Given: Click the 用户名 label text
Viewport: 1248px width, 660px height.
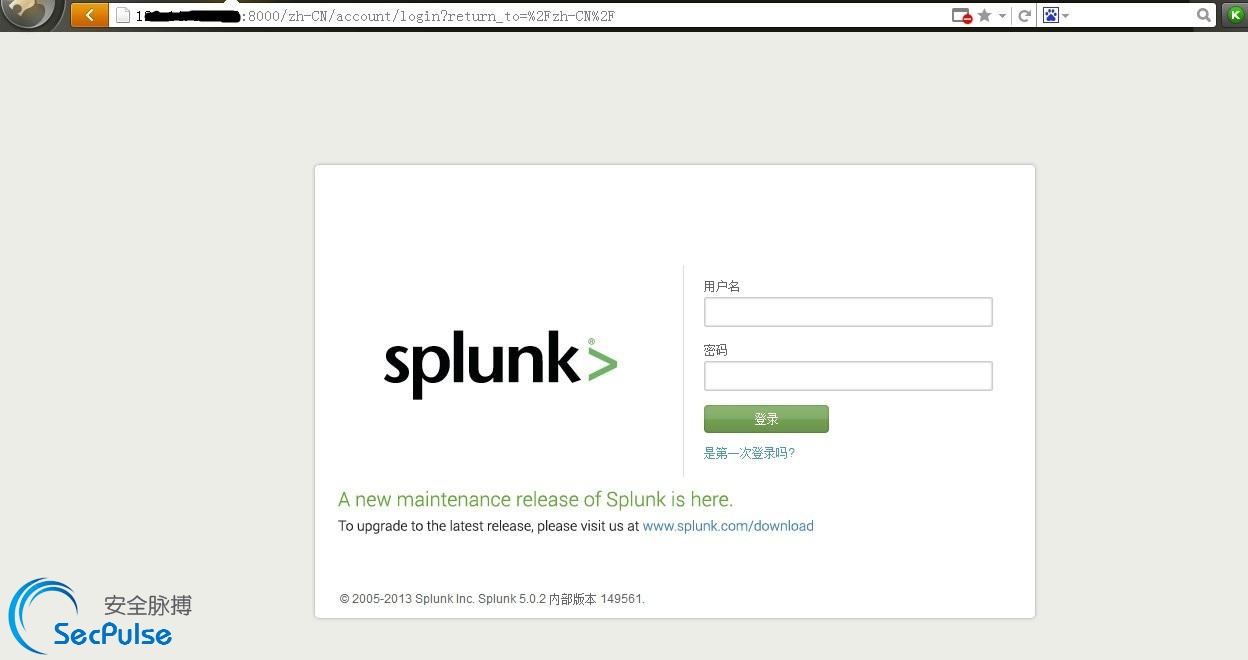Looking at the screenshot, I should pos(722,286).
